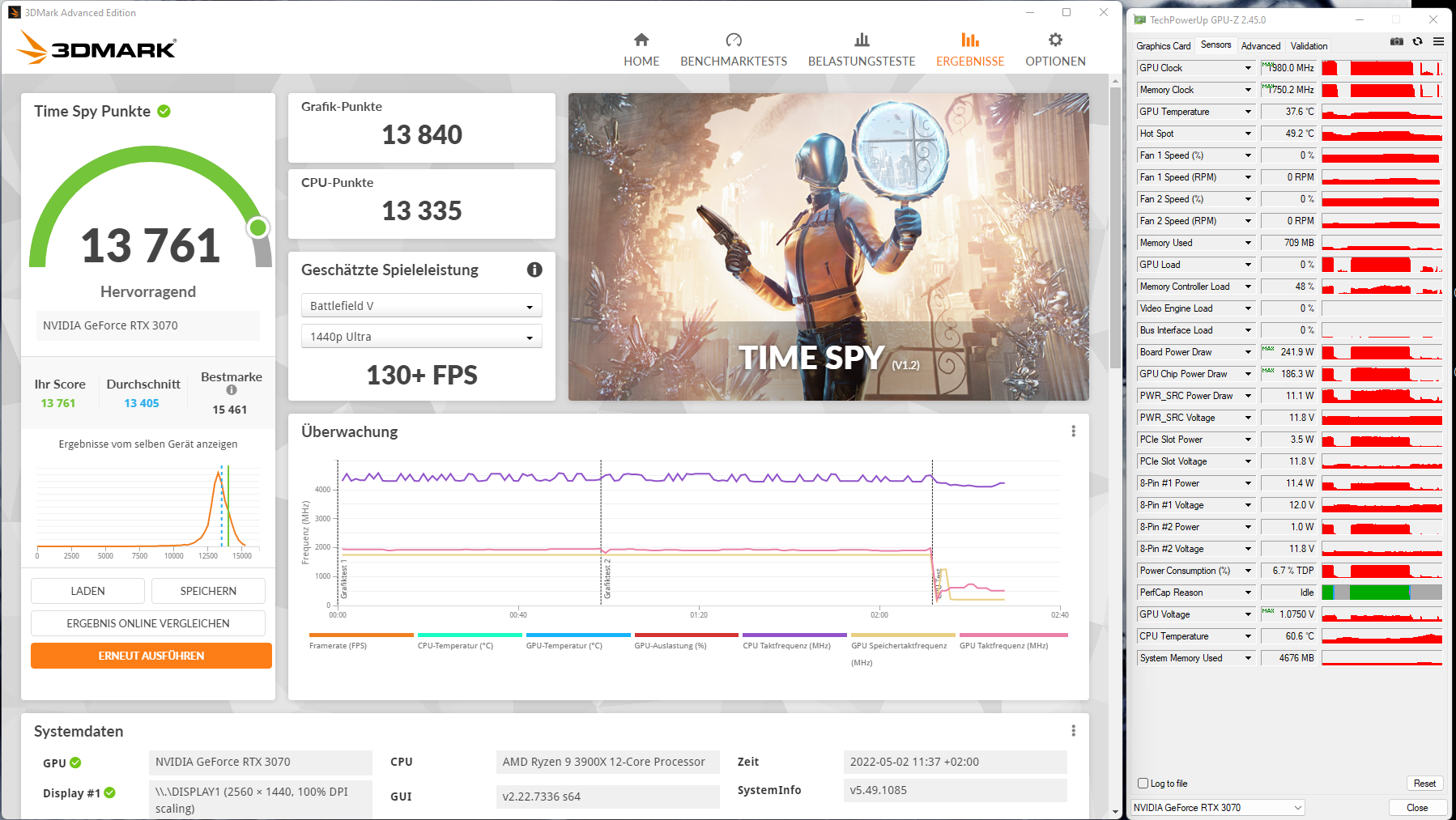Open the Systemdaten three-dot menu
This screenshot has width=1456, height=820.
click(x=1074, y=731)
